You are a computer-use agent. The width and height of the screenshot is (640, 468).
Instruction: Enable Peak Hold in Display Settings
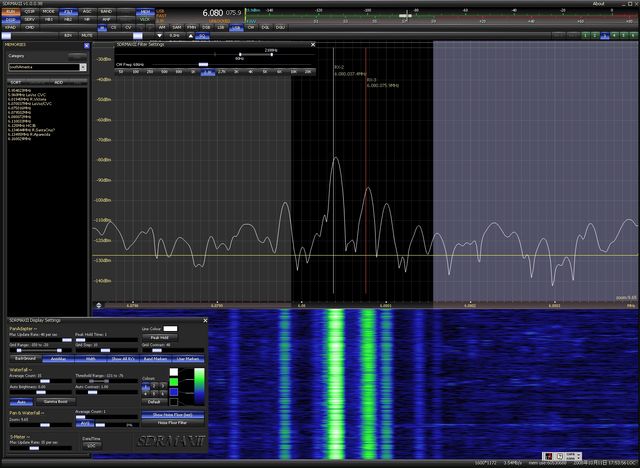click(160, 337)
